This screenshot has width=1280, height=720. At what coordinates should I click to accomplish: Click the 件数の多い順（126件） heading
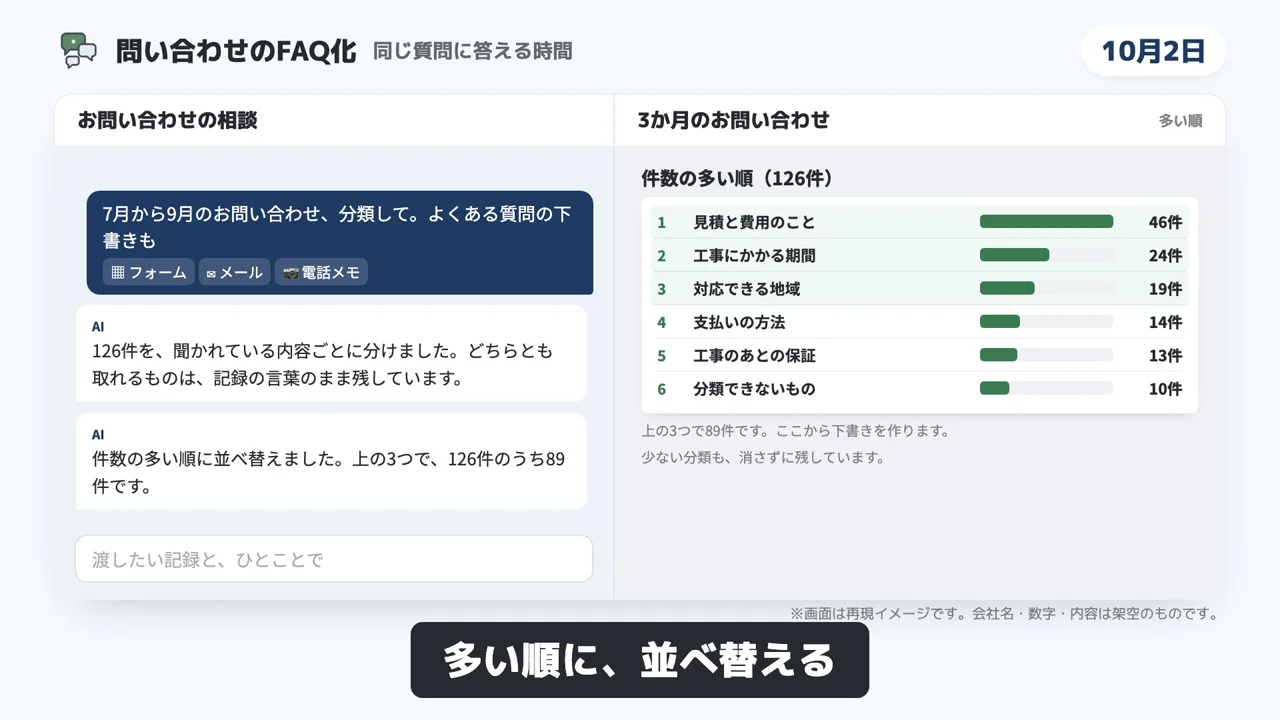(737, 178)
